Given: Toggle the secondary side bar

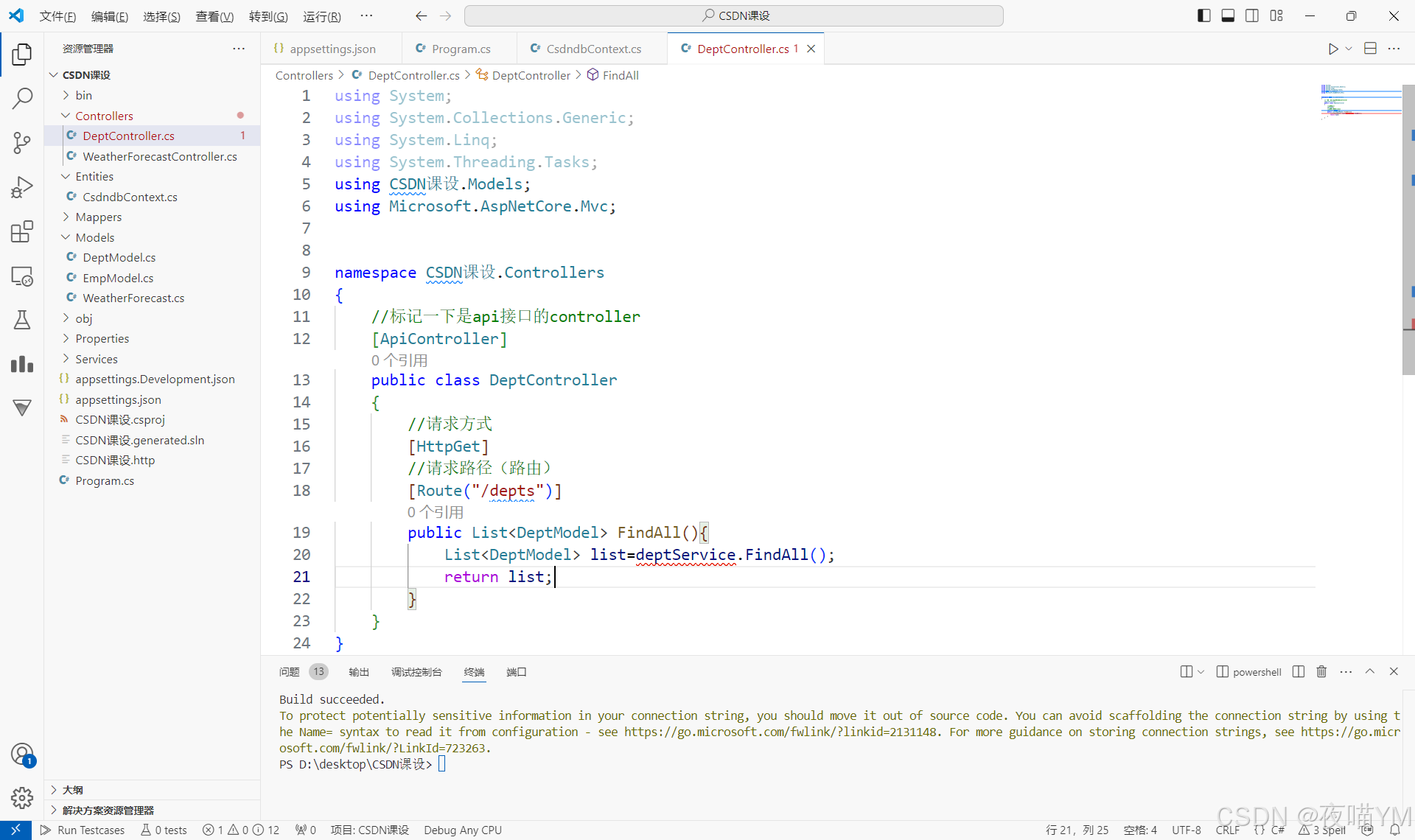Looking at the screenshot, I should tap(1252, 15).
